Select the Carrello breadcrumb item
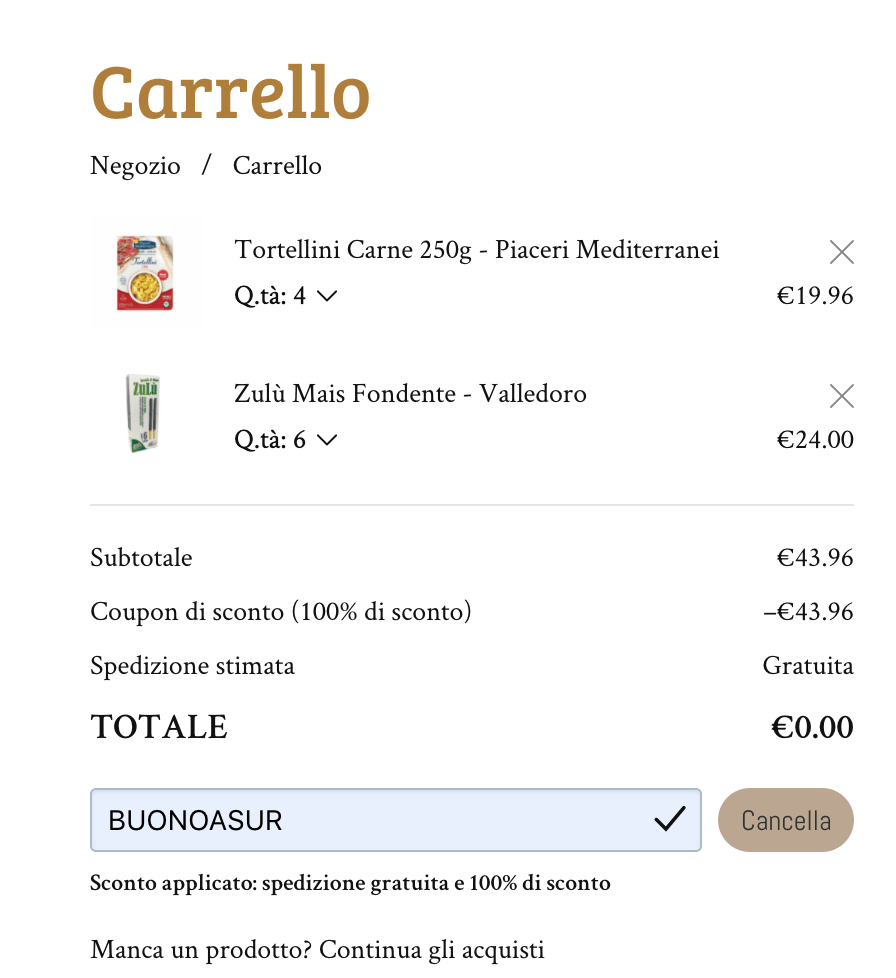The width and height of the screenshot is (896, 978). point(277,166)
